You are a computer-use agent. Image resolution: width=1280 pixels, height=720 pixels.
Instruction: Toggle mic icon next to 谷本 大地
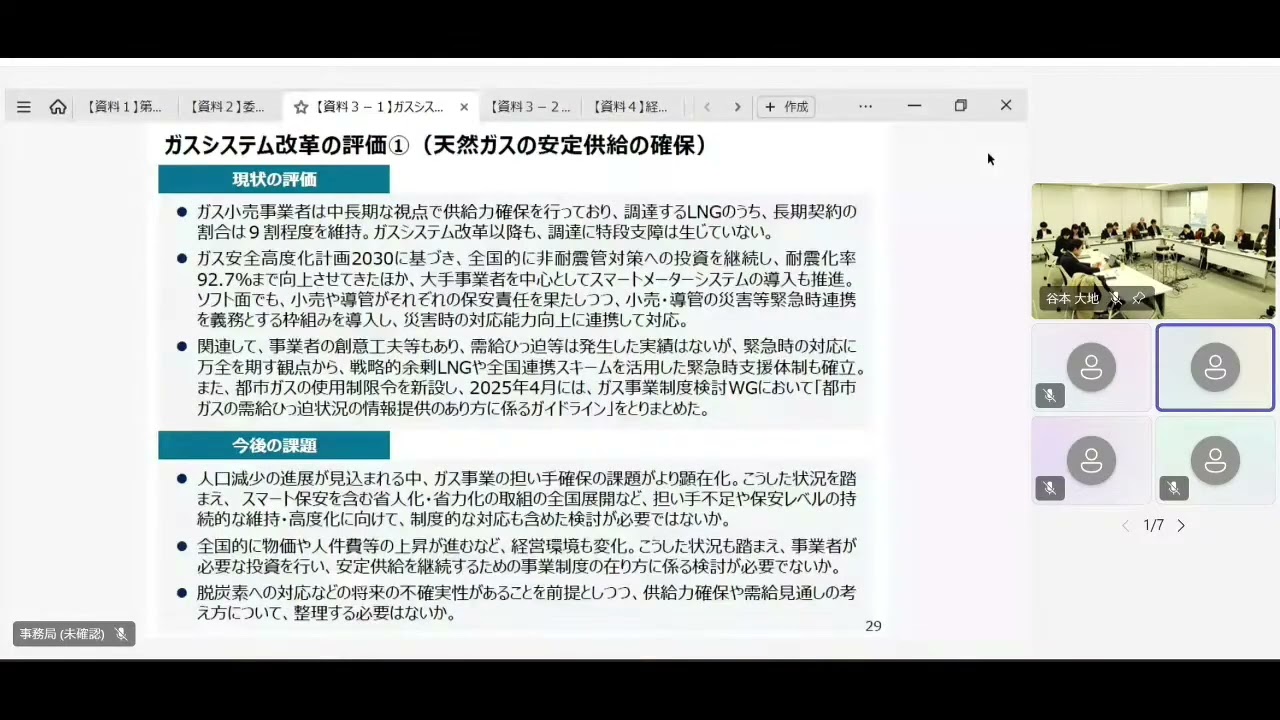1117,299
